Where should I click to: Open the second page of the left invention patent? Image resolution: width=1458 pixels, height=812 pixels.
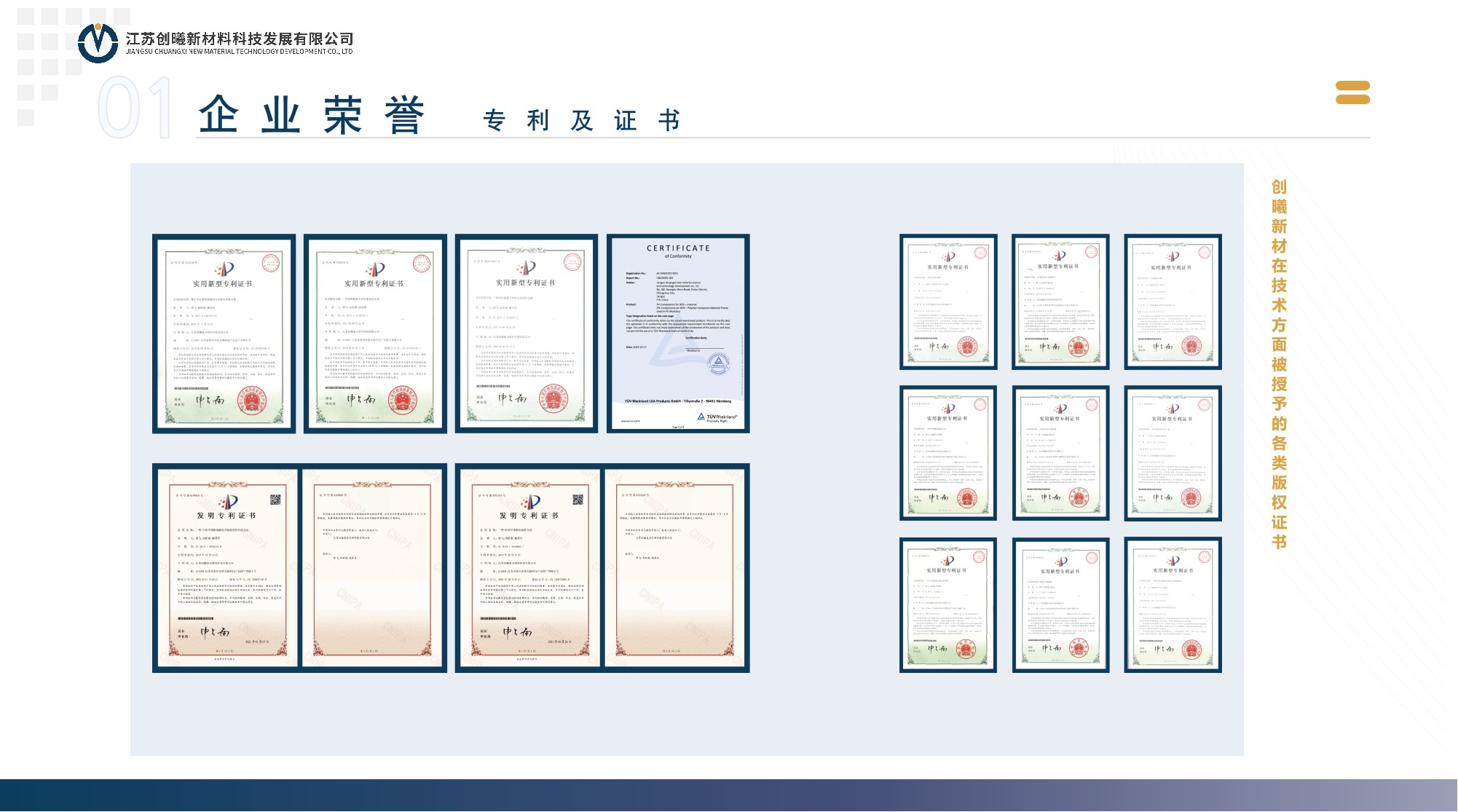pos(373,568)
